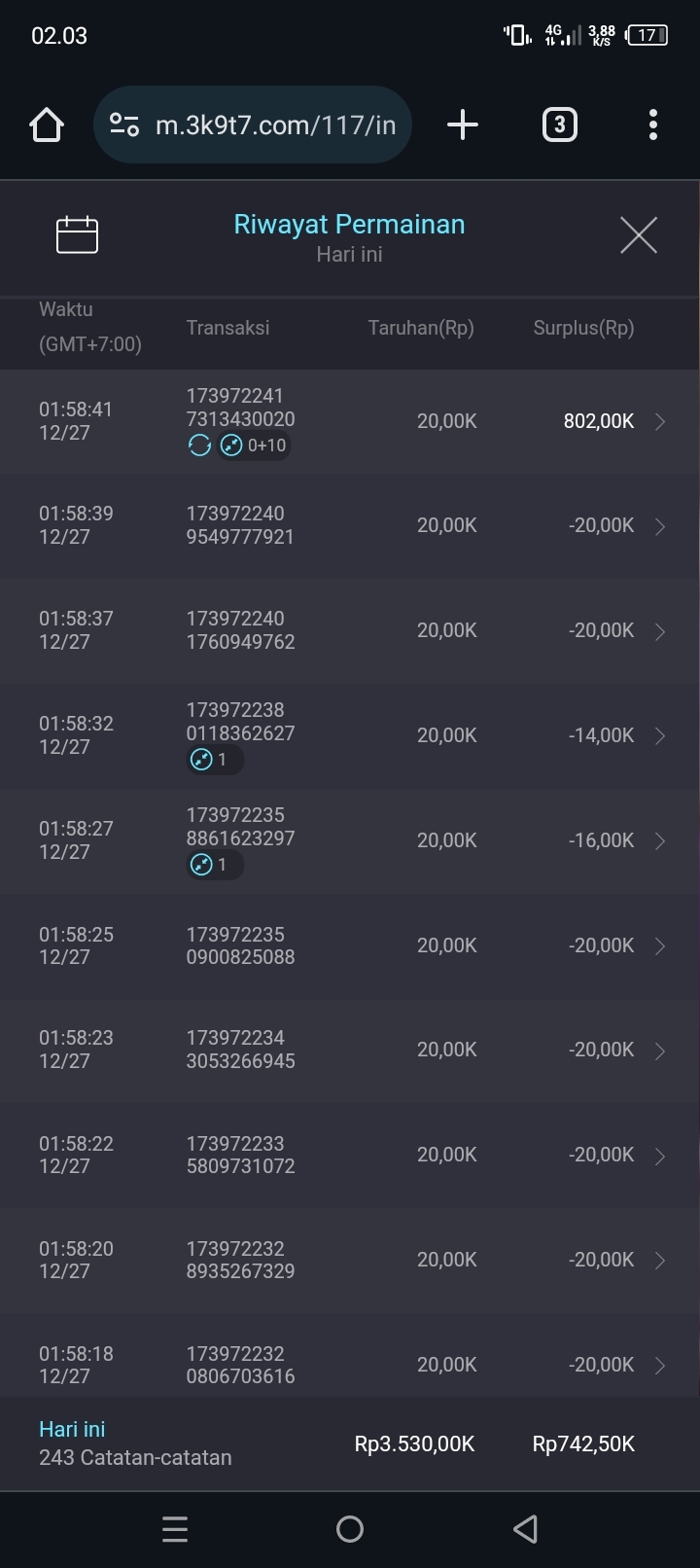Open the tab switcher showing 3
The height and width of the screenshot is (1568, 700).
pos(559,125)
